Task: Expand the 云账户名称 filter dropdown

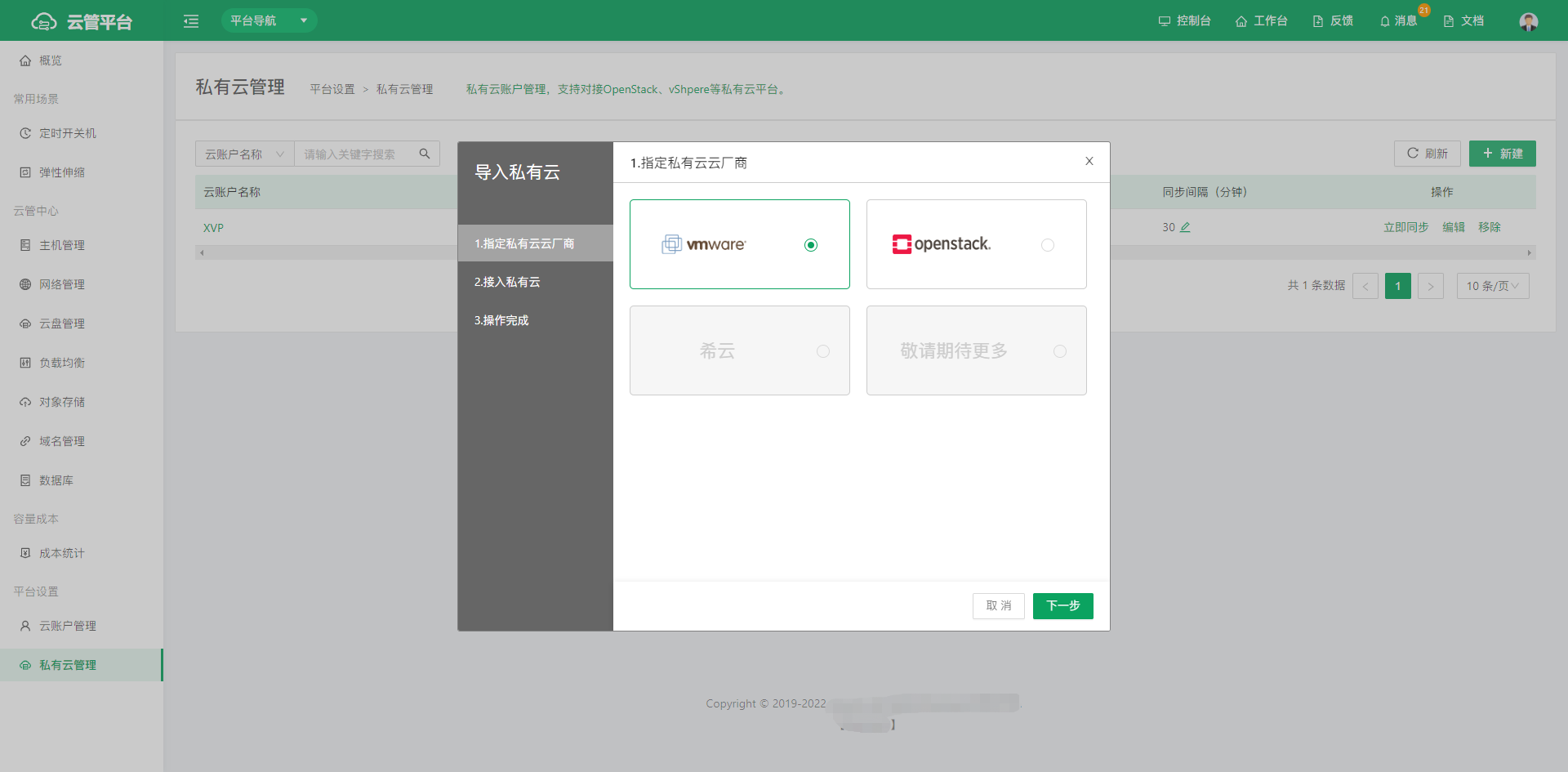Action: coord(244,154)
